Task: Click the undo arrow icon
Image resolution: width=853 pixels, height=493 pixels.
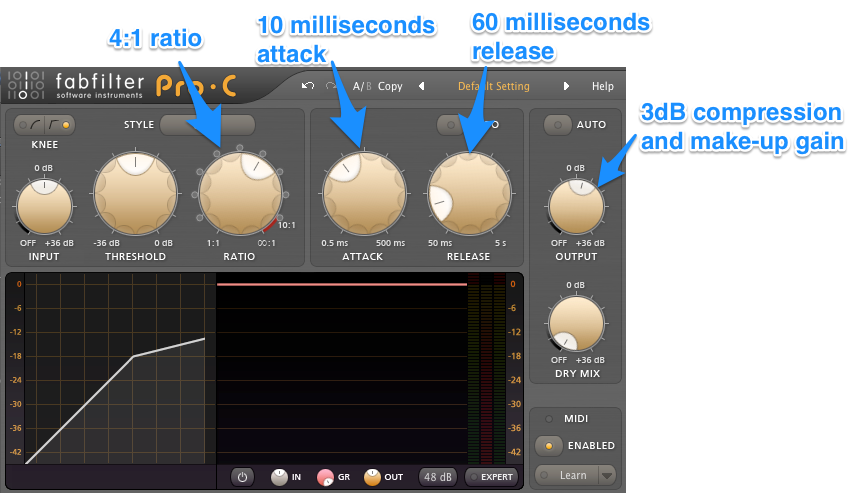Action: [x=308, y=86]
